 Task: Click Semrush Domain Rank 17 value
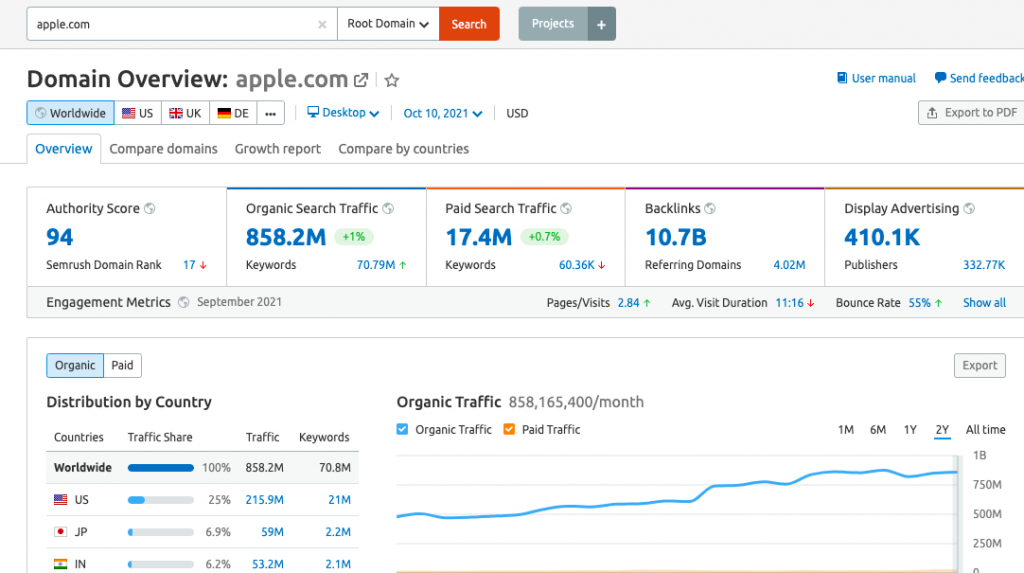189,265
